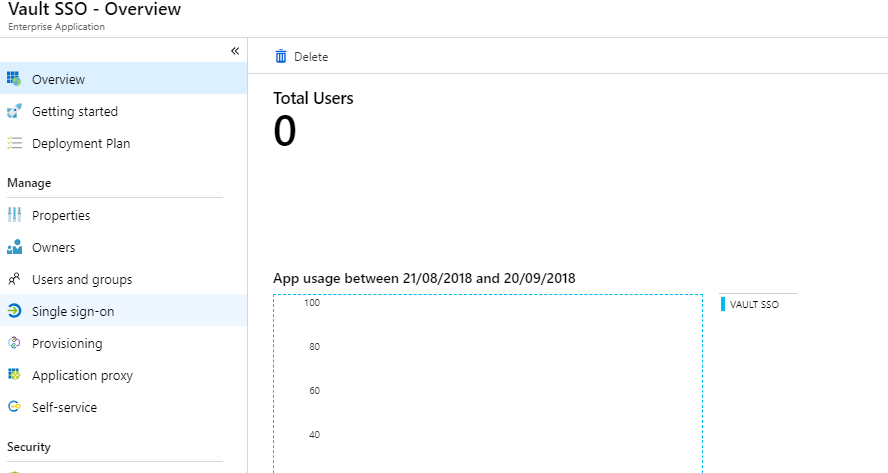The image size is (888, 473).
Task: Open the Self-service section
Action: click(x=123, y=407)
